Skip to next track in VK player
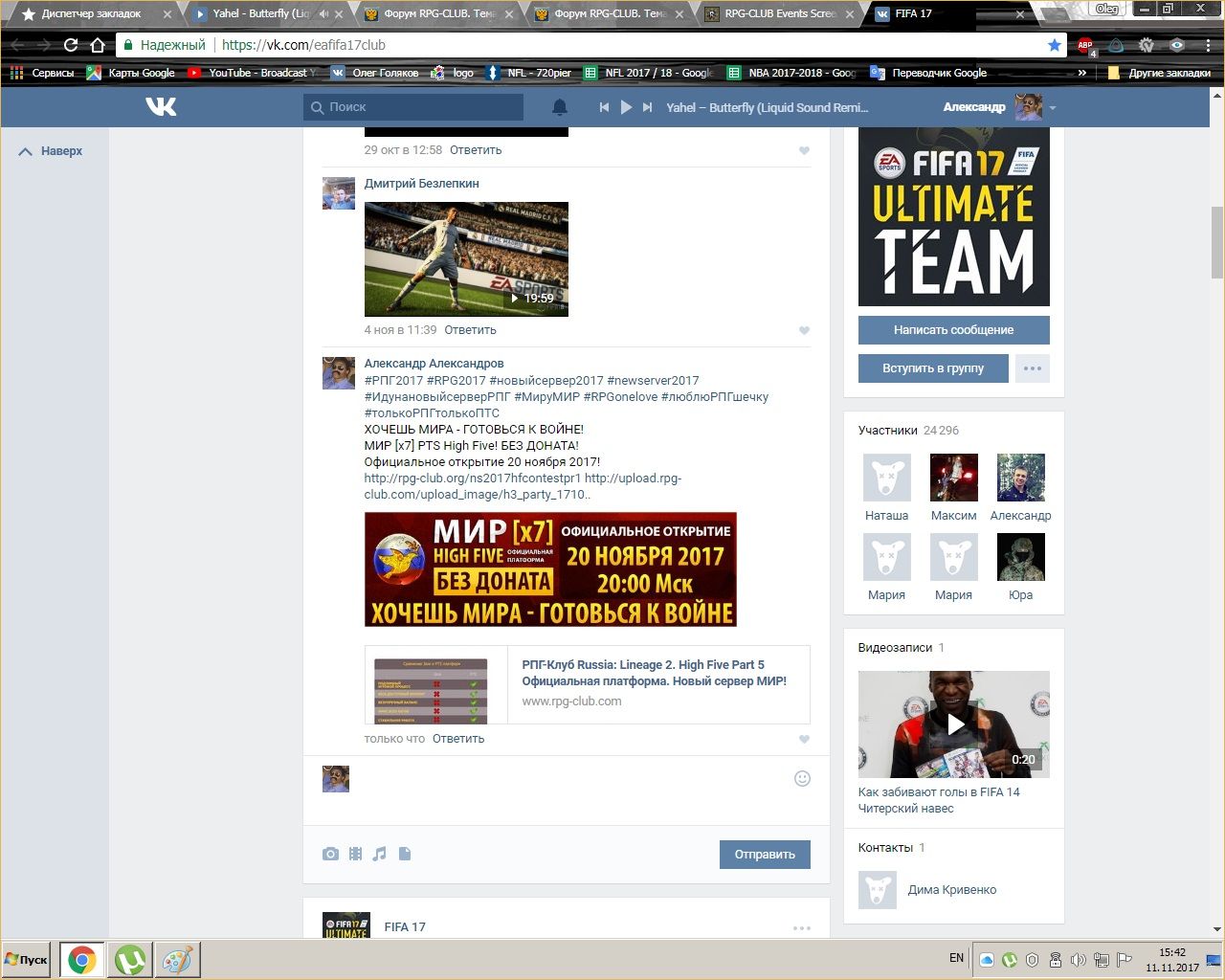 click(x=648, y=107)
